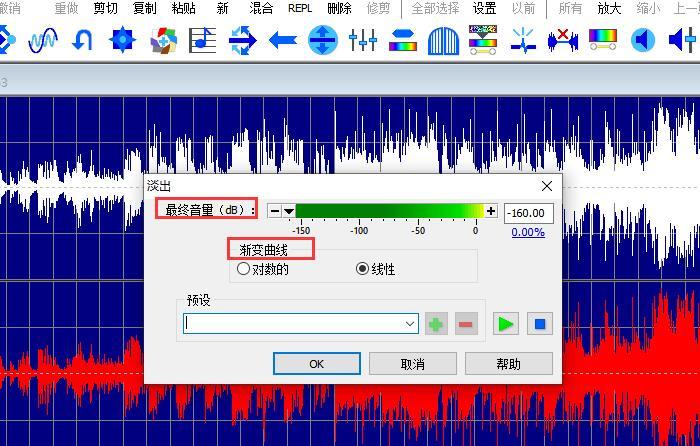Click 缩小 zoom out toolbar item

point(648,8)
